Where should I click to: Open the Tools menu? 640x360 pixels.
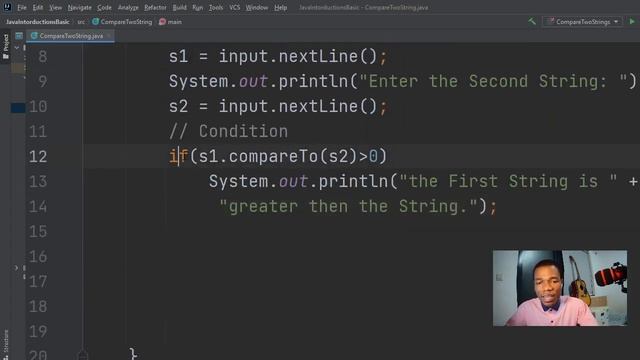click(x=216, y=7)
